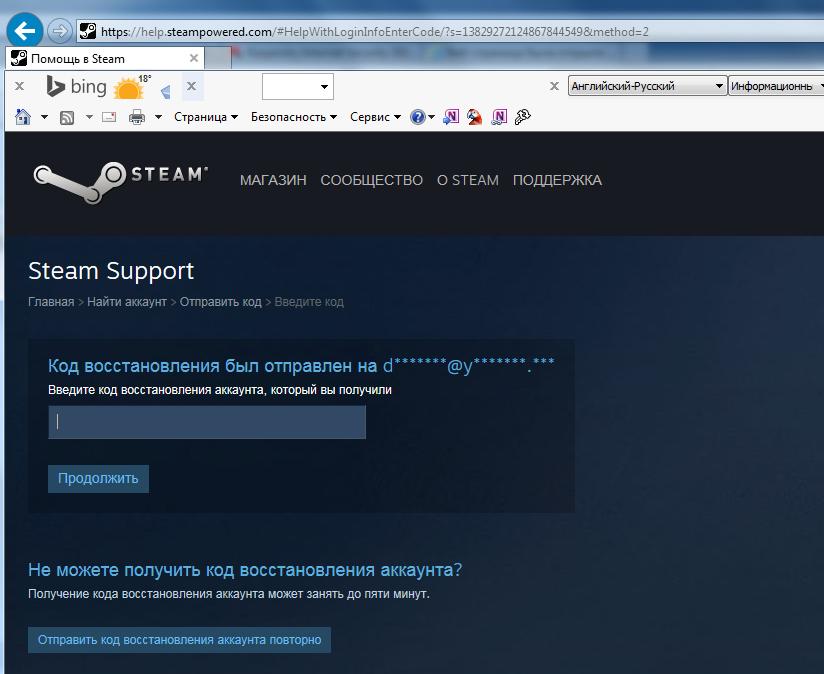This screenshot has width=824, height=674.
Task: Open the Сервис menu
Action: [x=375, y=117]
